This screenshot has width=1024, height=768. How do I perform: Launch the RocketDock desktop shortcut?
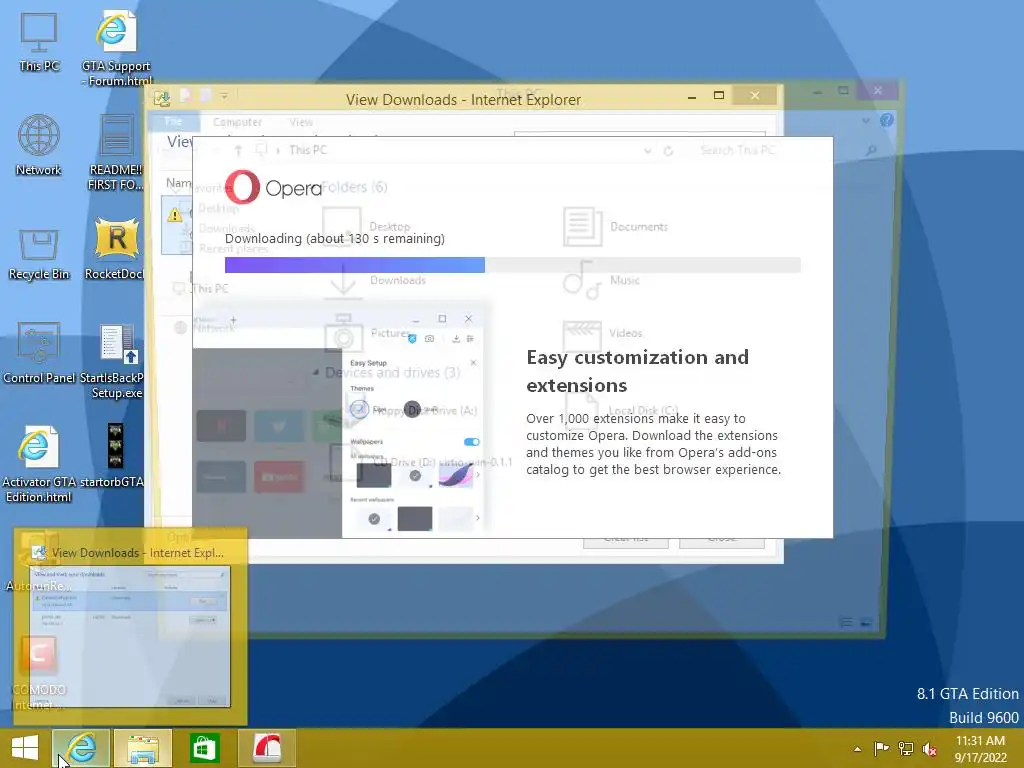[x=116, y=249]
